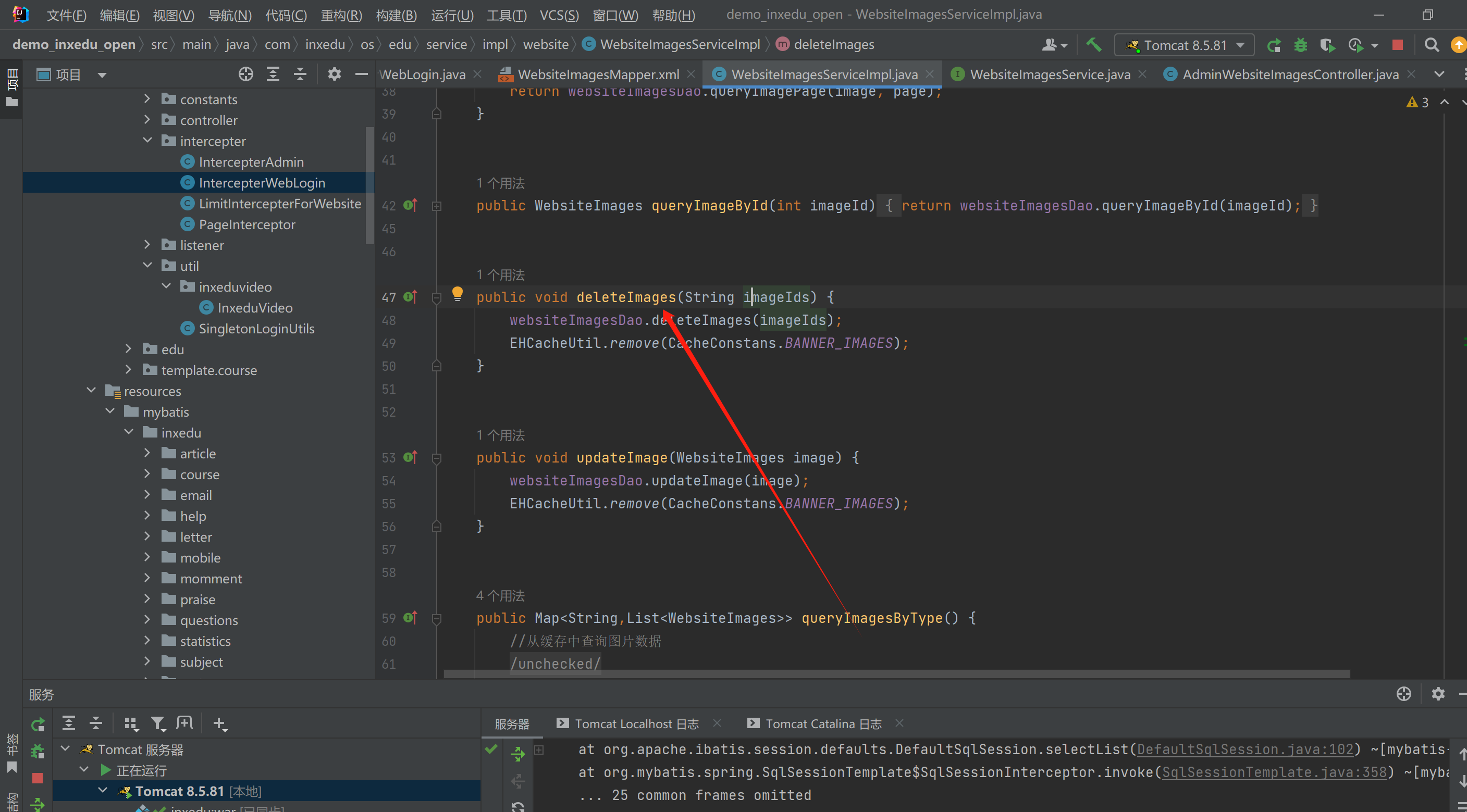Select opened file target icon in Project panel

pyautogui.click(x=245, y=74)
